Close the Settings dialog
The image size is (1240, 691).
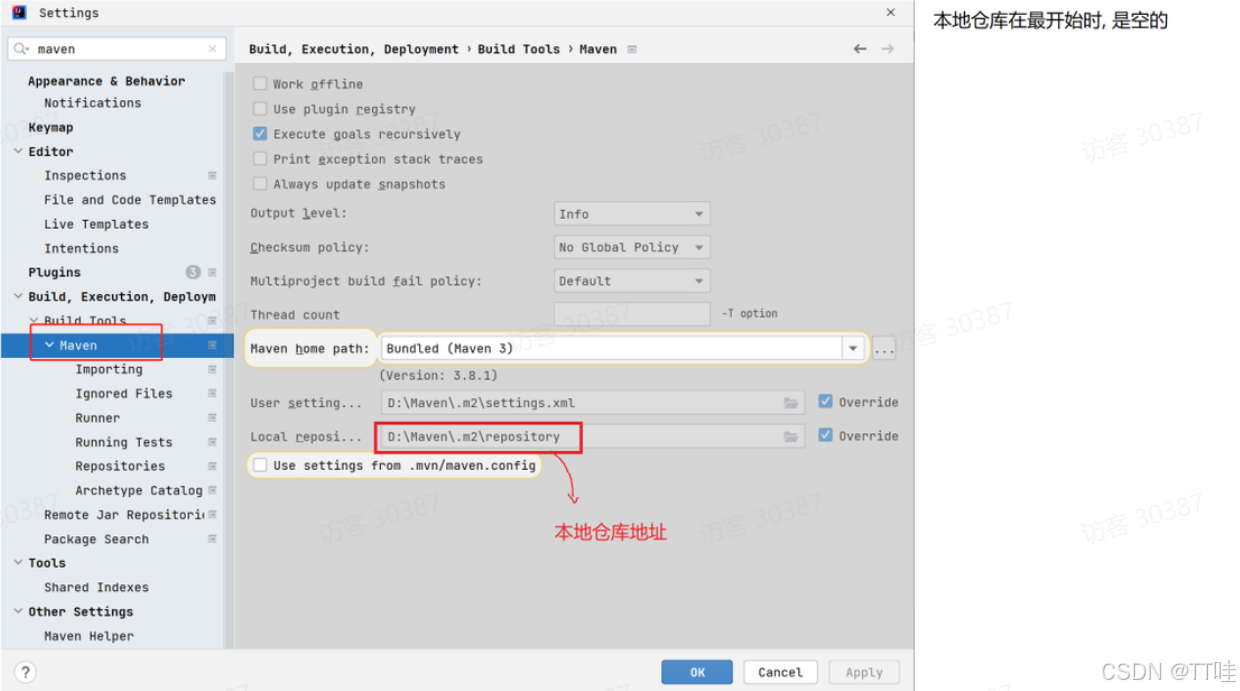point(890,12)
